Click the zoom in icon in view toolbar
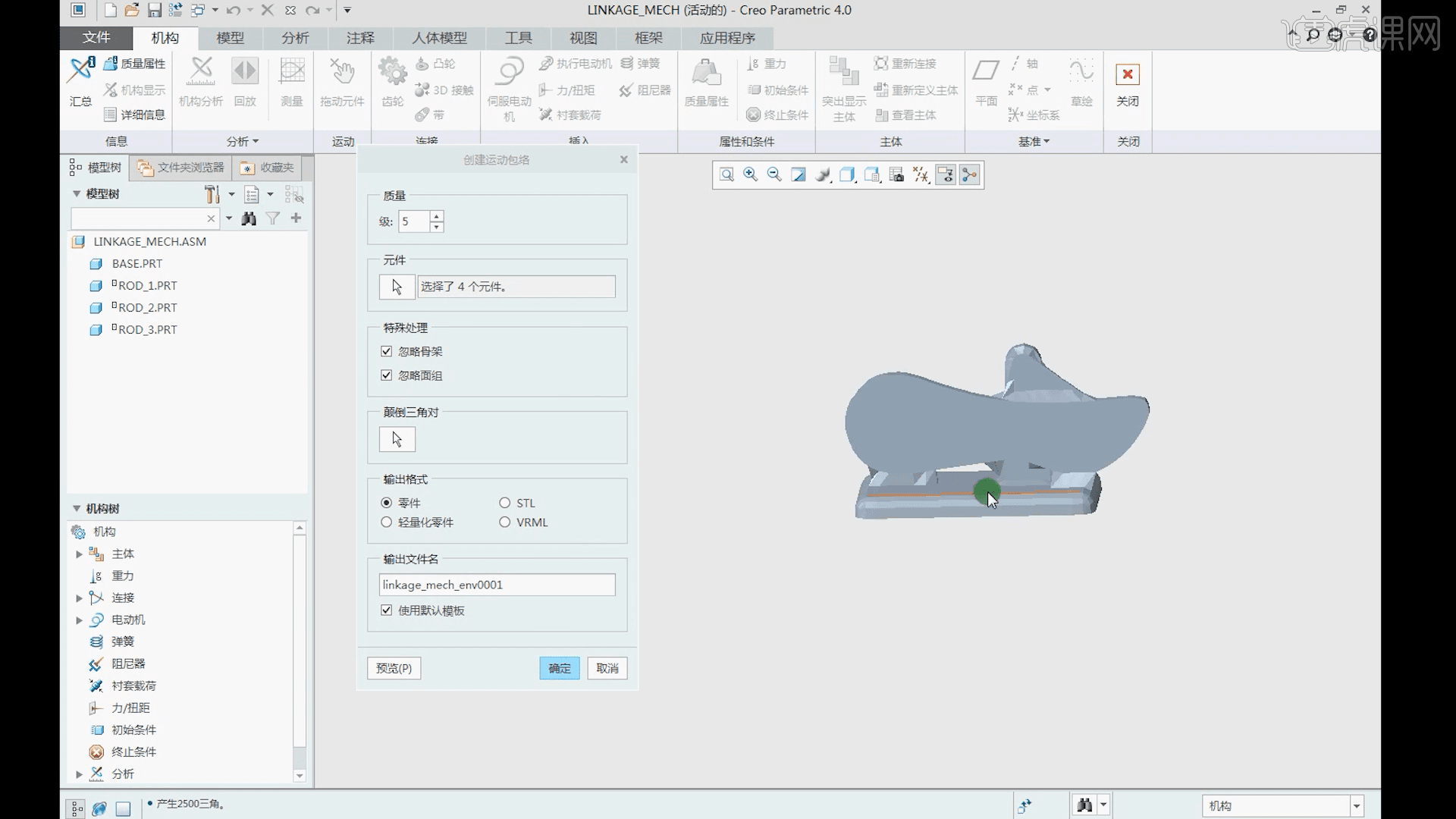This screenshot has width=1456, height=819. coord(750,175)
